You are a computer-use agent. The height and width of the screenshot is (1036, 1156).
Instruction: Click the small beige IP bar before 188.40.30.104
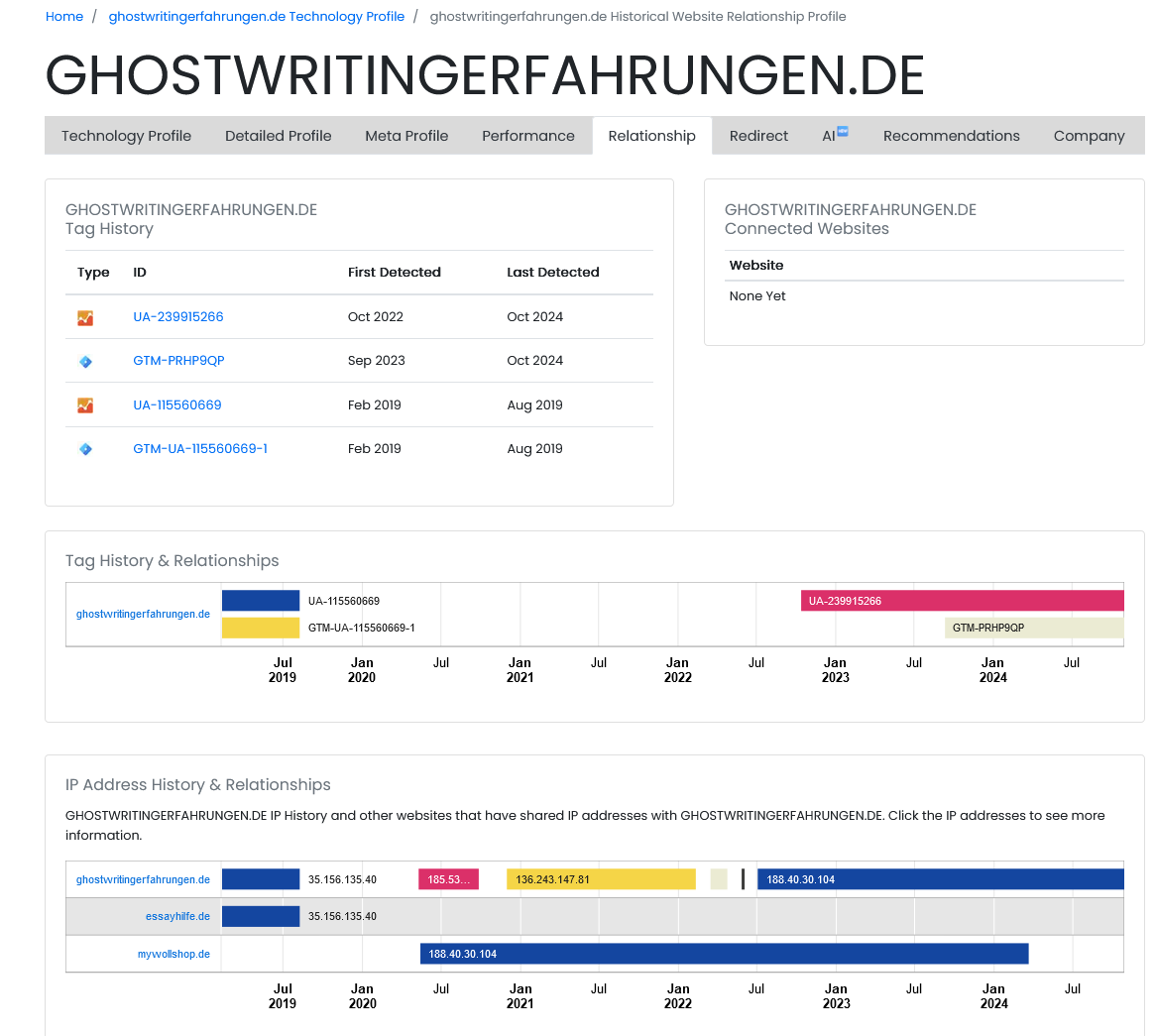coord(719,879)
